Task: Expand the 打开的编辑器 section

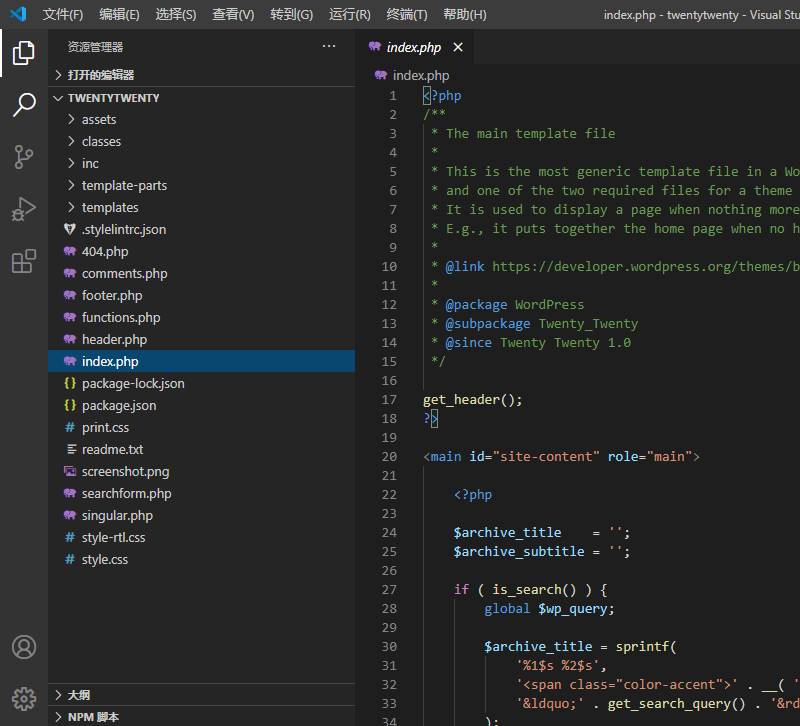Action: [202, 75]
